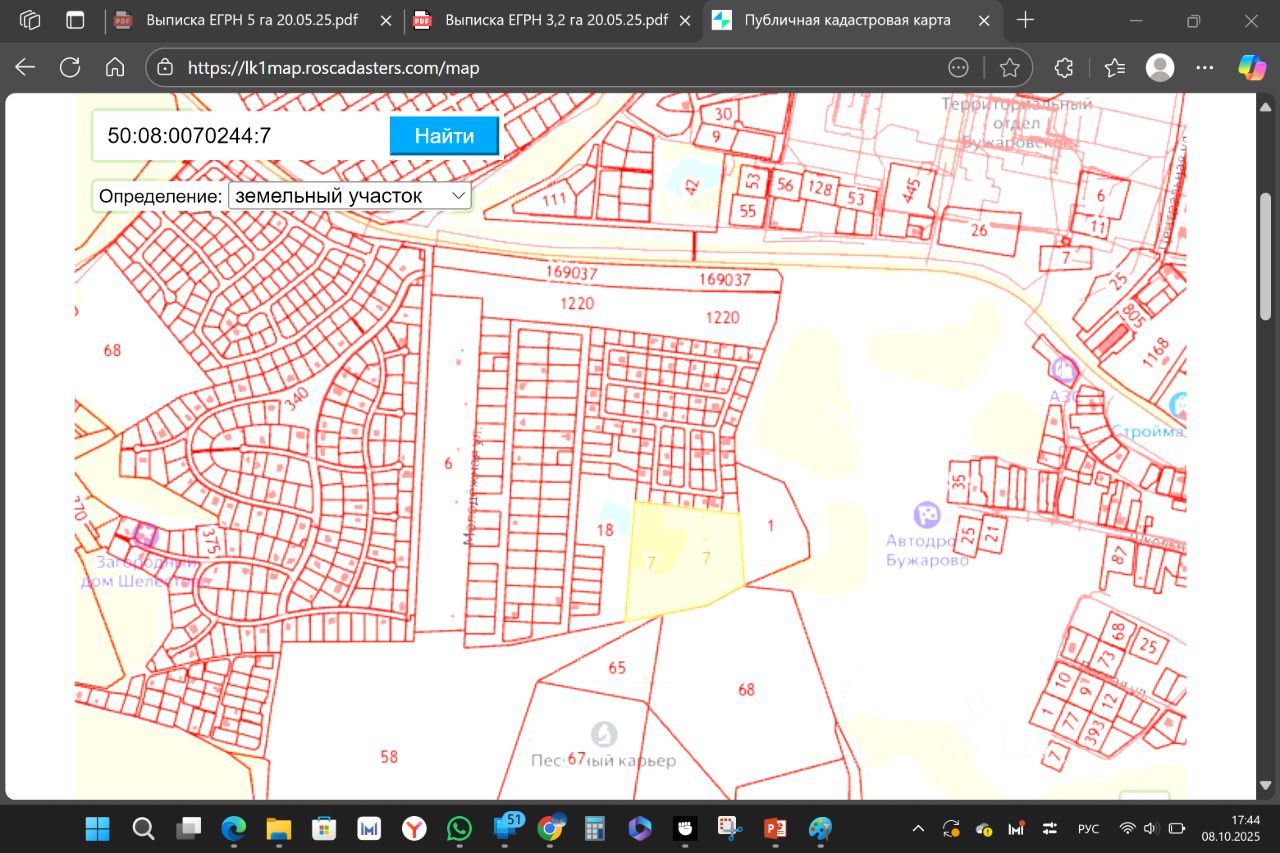
Task: Switch to Выписка ЕГРН 3,2 га tab
Action: (555, 20)
